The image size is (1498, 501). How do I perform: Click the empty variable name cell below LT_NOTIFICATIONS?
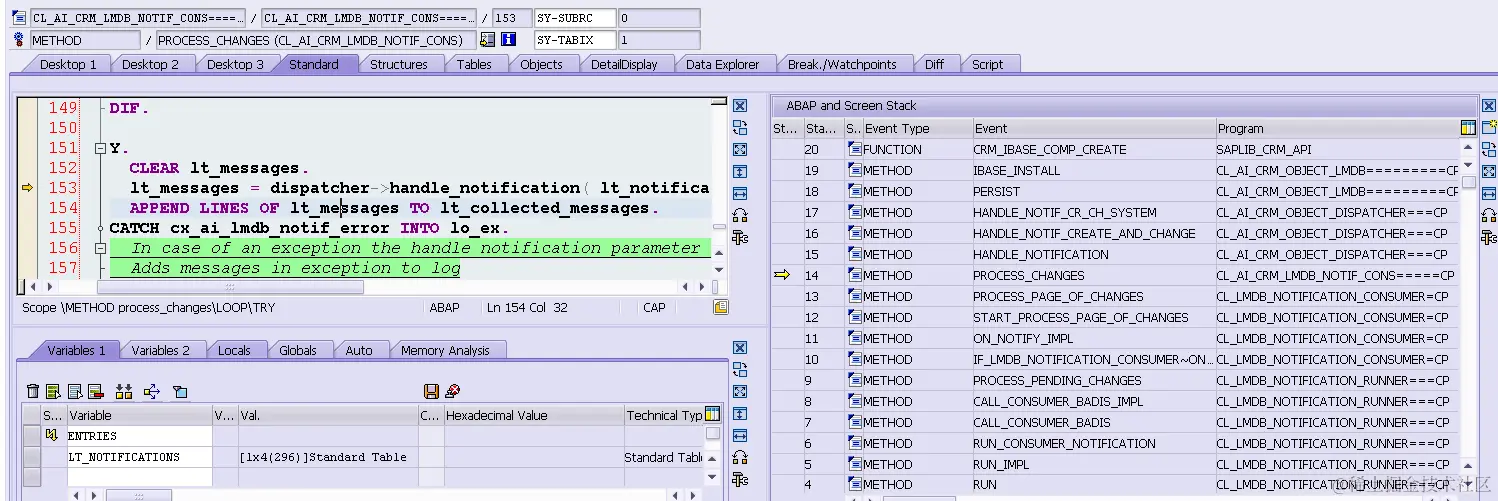[139, 477]
